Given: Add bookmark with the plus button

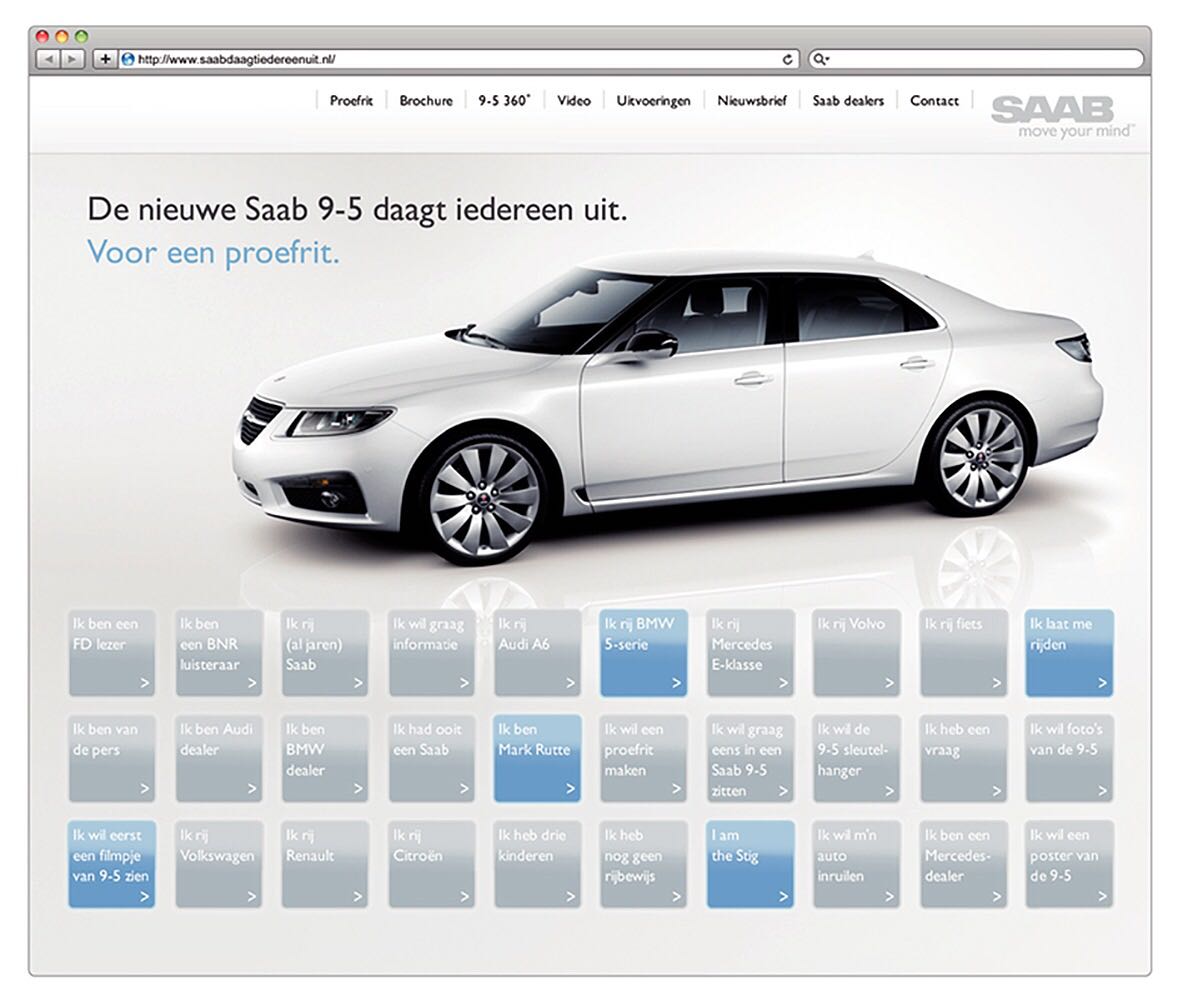Looking at the screenshot, I should pyautogui.click(x=105, y=59).
